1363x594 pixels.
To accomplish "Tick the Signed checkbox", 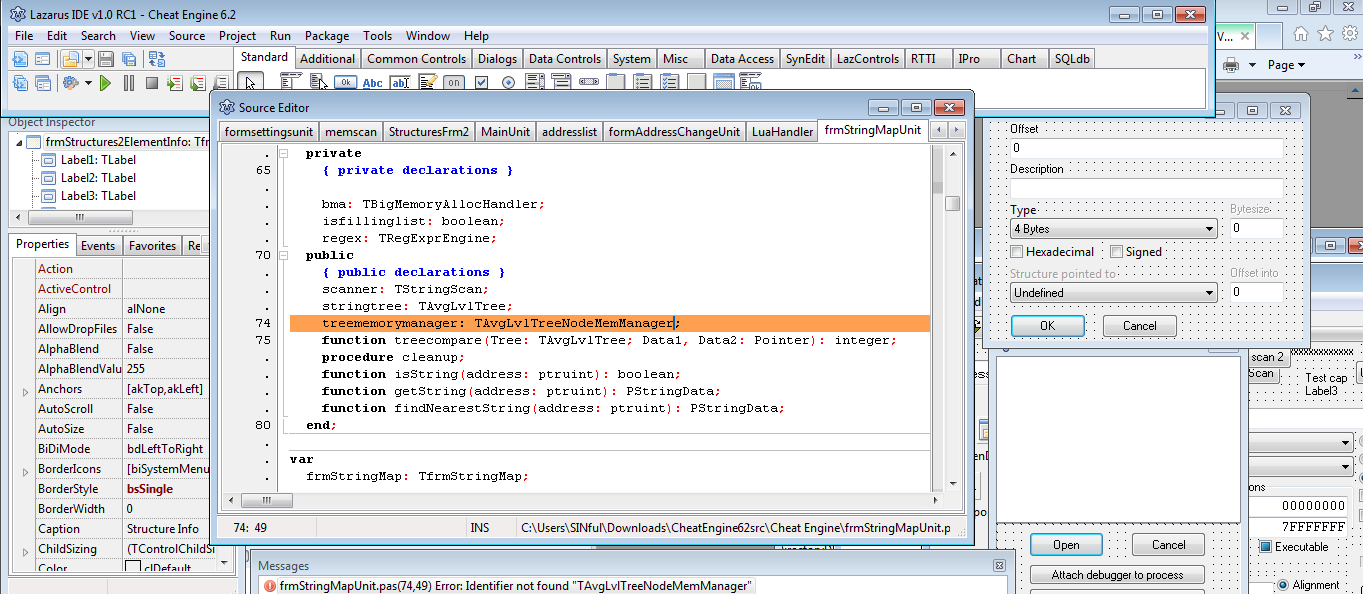I will click(1117, 252).
